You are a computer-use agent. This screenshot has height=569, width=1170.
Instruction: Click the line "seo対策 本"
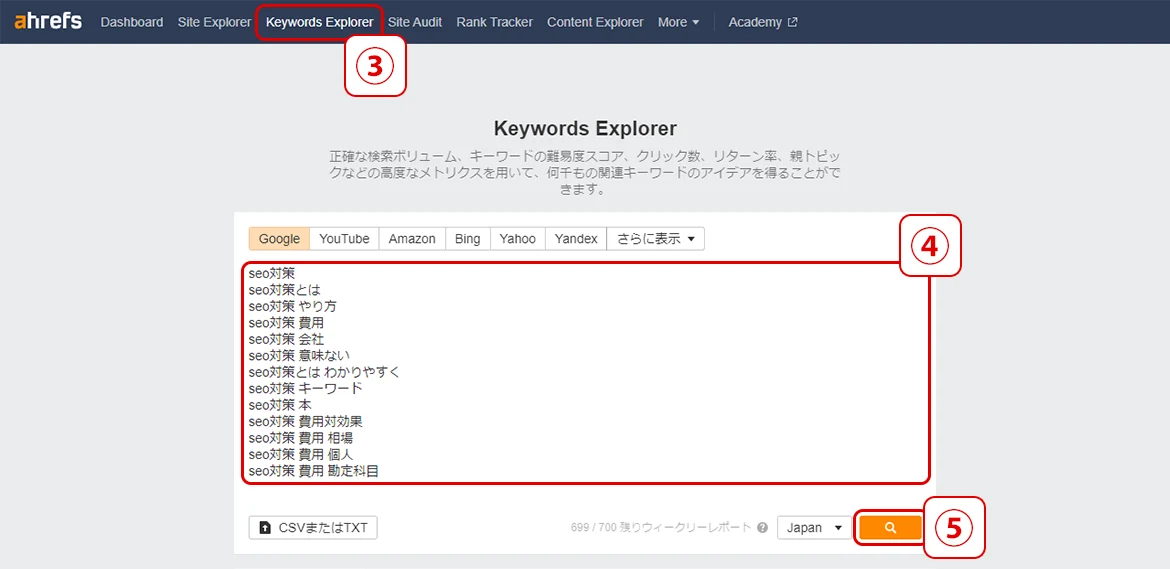click(280, 405)
